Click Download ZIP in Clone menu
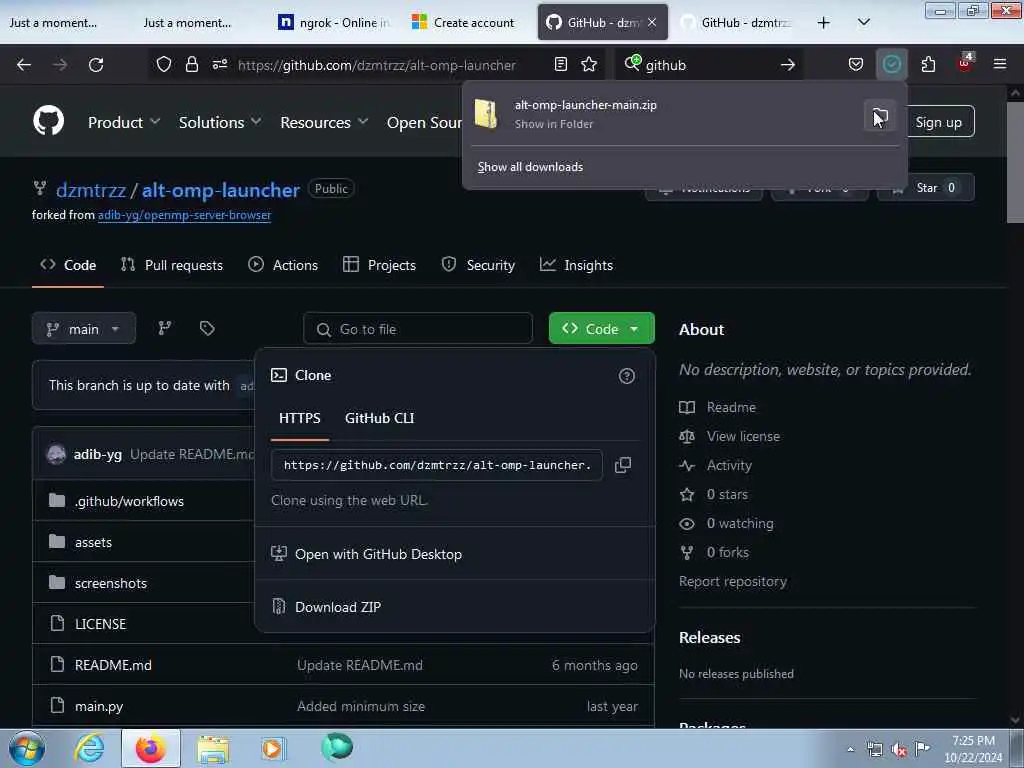 click(x=338, y=607)
